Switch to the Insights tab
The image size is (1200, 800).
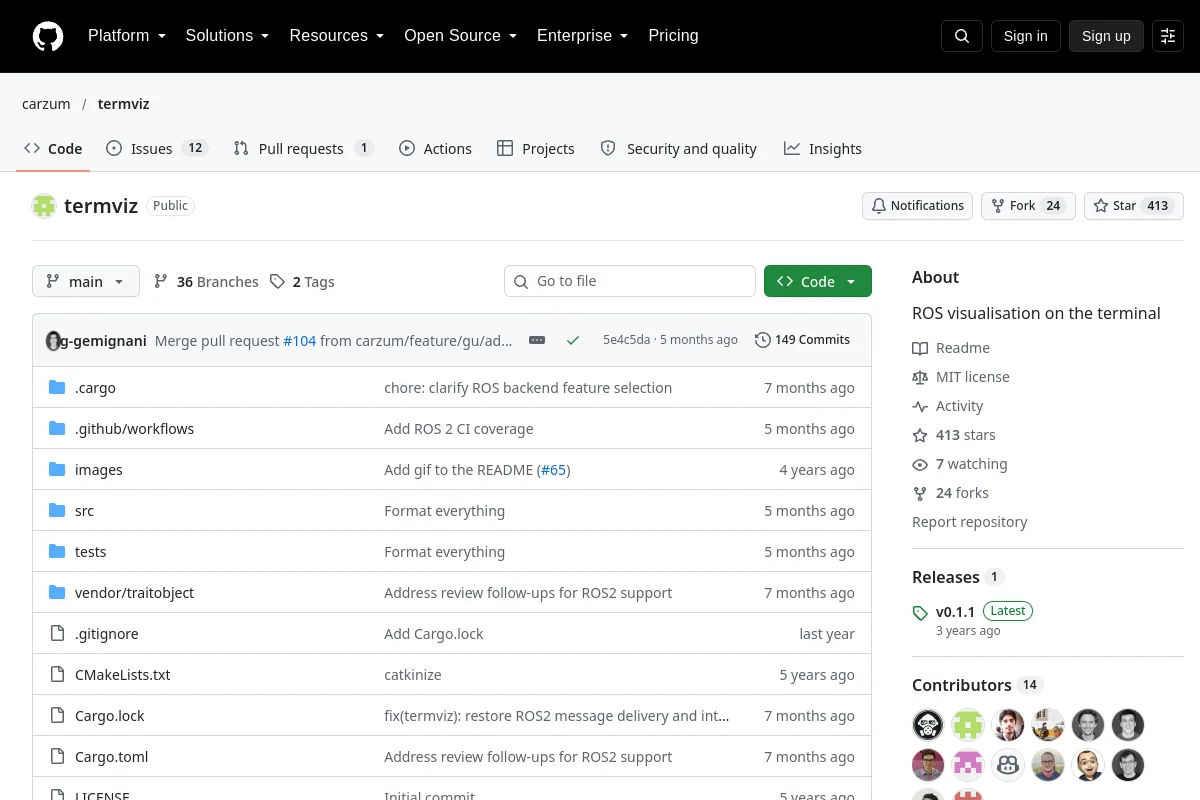pyautogui.click(x=822, y=149)
